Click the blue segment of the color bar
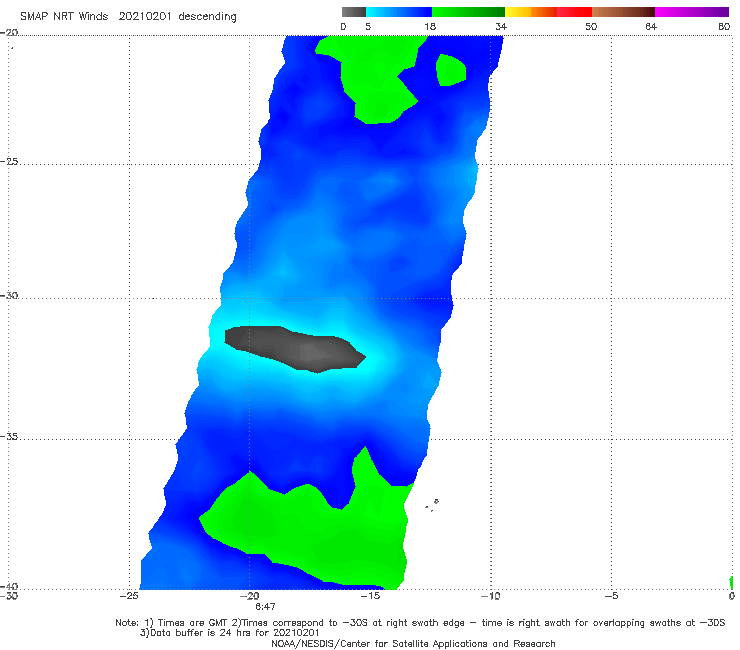Screen dimensions: 740x650 399,12
